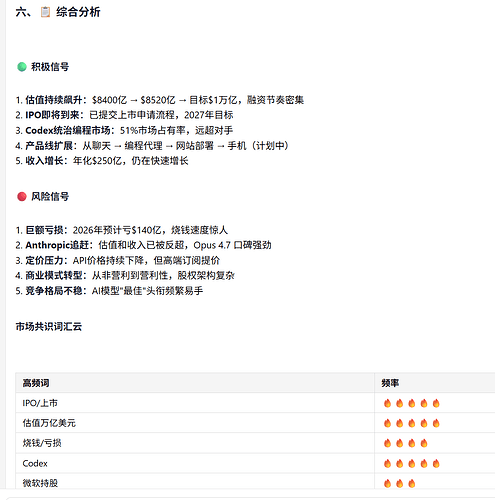Click the Codex统治编程市场 bold text
This screenshot has height=500, width=495.
(68, 130)
